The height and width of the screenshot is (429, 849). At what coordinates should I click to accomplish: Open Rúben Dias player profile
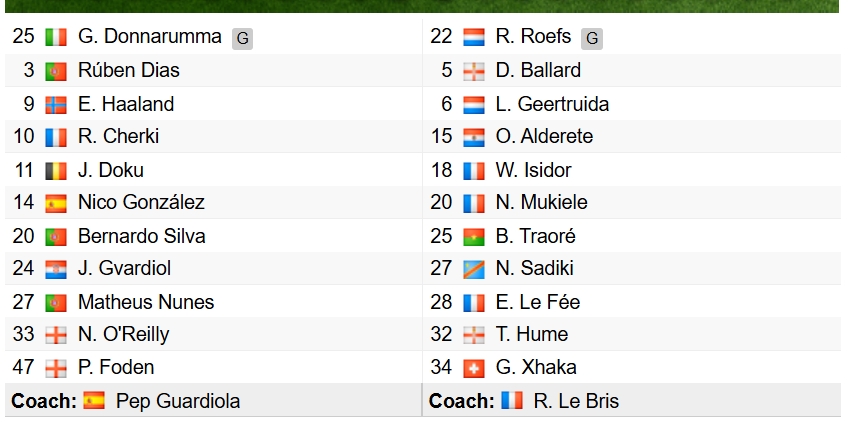[128, 70]
